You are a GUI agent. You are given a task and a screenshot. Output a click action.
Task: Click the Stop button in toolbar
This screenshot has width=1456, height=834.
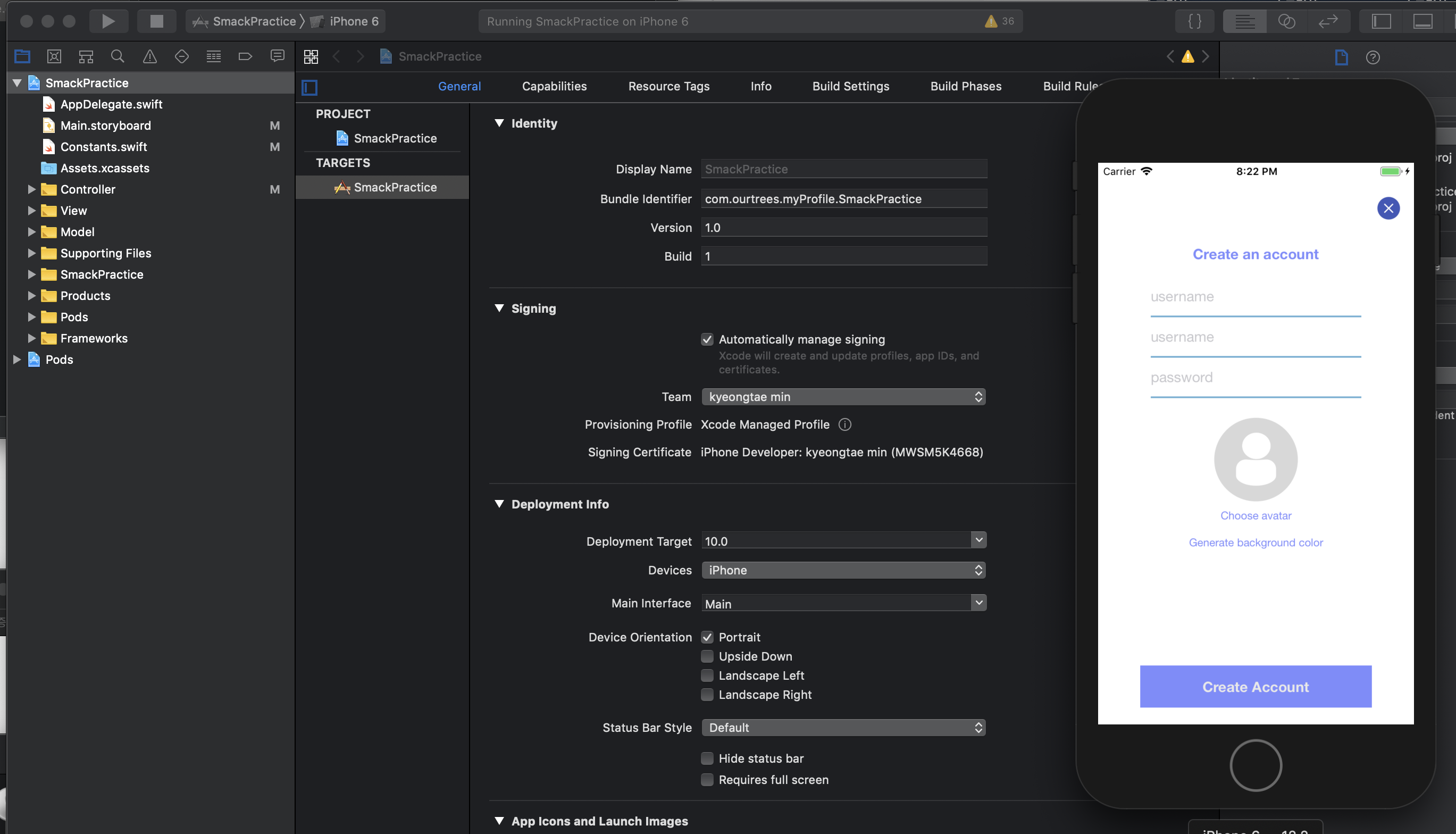click(156, 21)
